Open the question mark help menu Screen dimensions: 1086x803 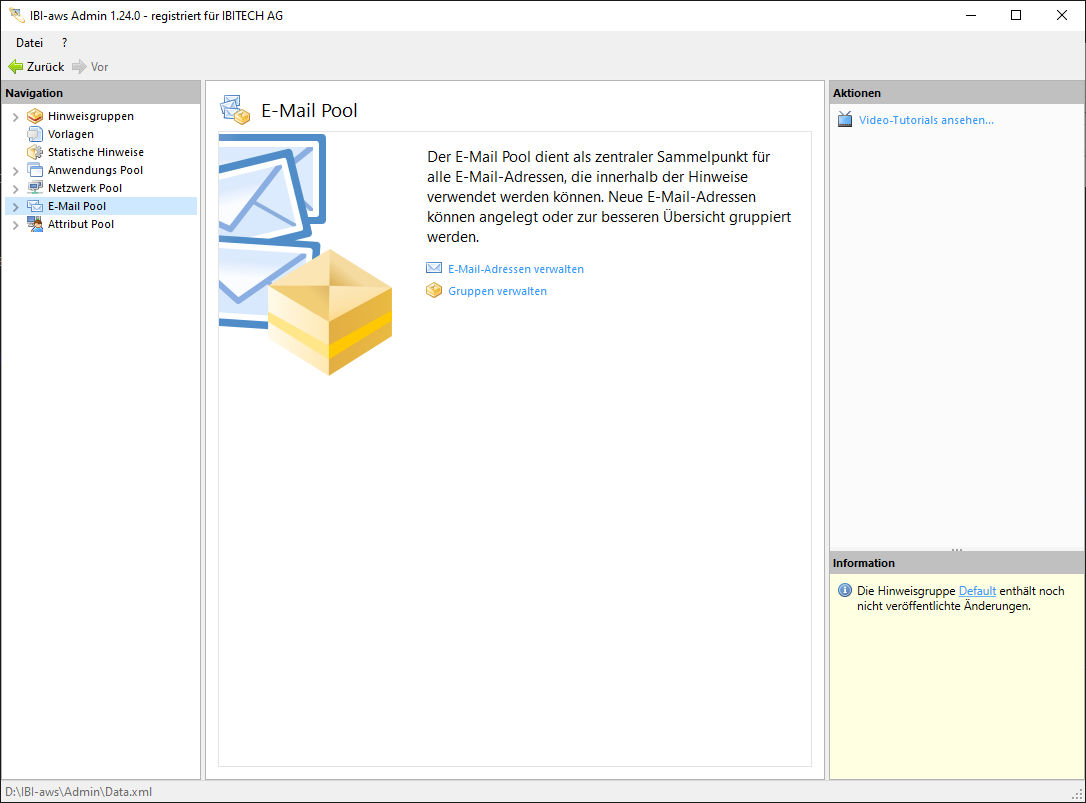65,43
